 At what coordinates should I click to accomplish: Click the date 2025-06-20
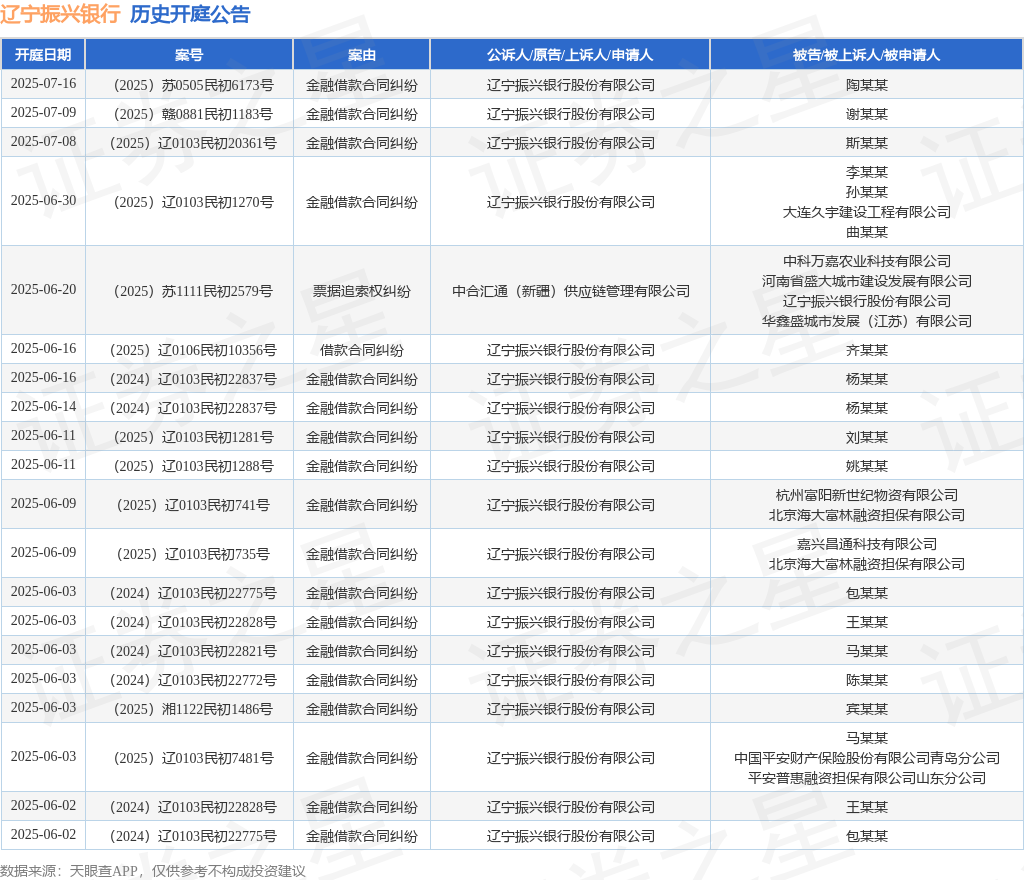tap(43, 289)
